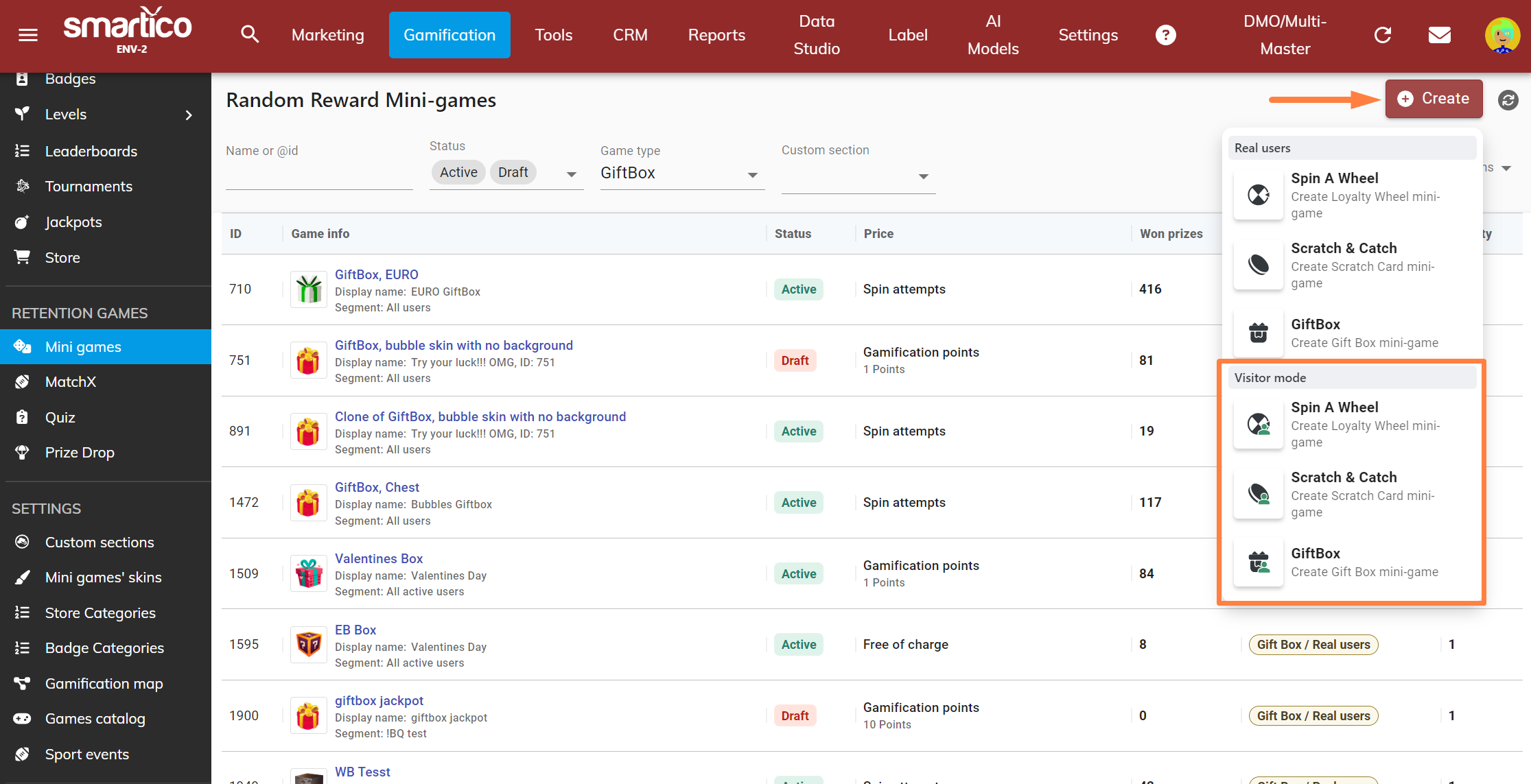Switch to the Reports menu tab

tap(716, 35)
